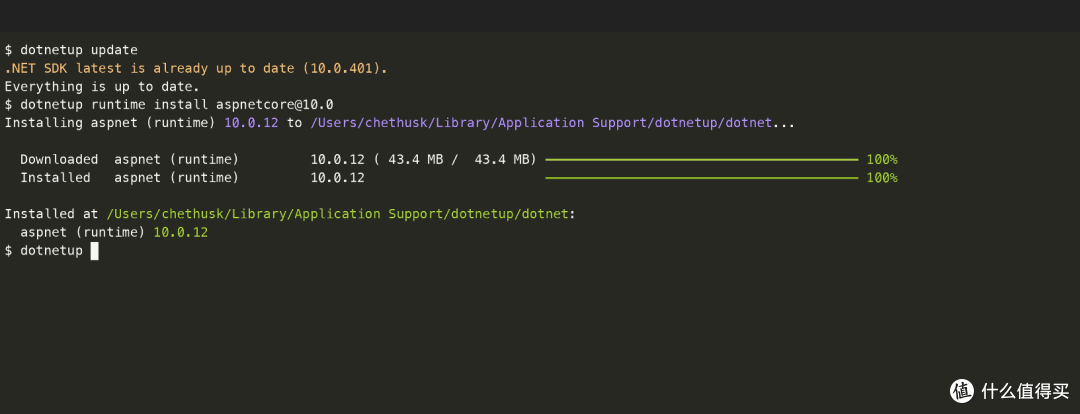Viewport: 1080px width, 414px height.
Task: Click the Downloaded aspnet progress bar
Action: click(x=701, y=160)
